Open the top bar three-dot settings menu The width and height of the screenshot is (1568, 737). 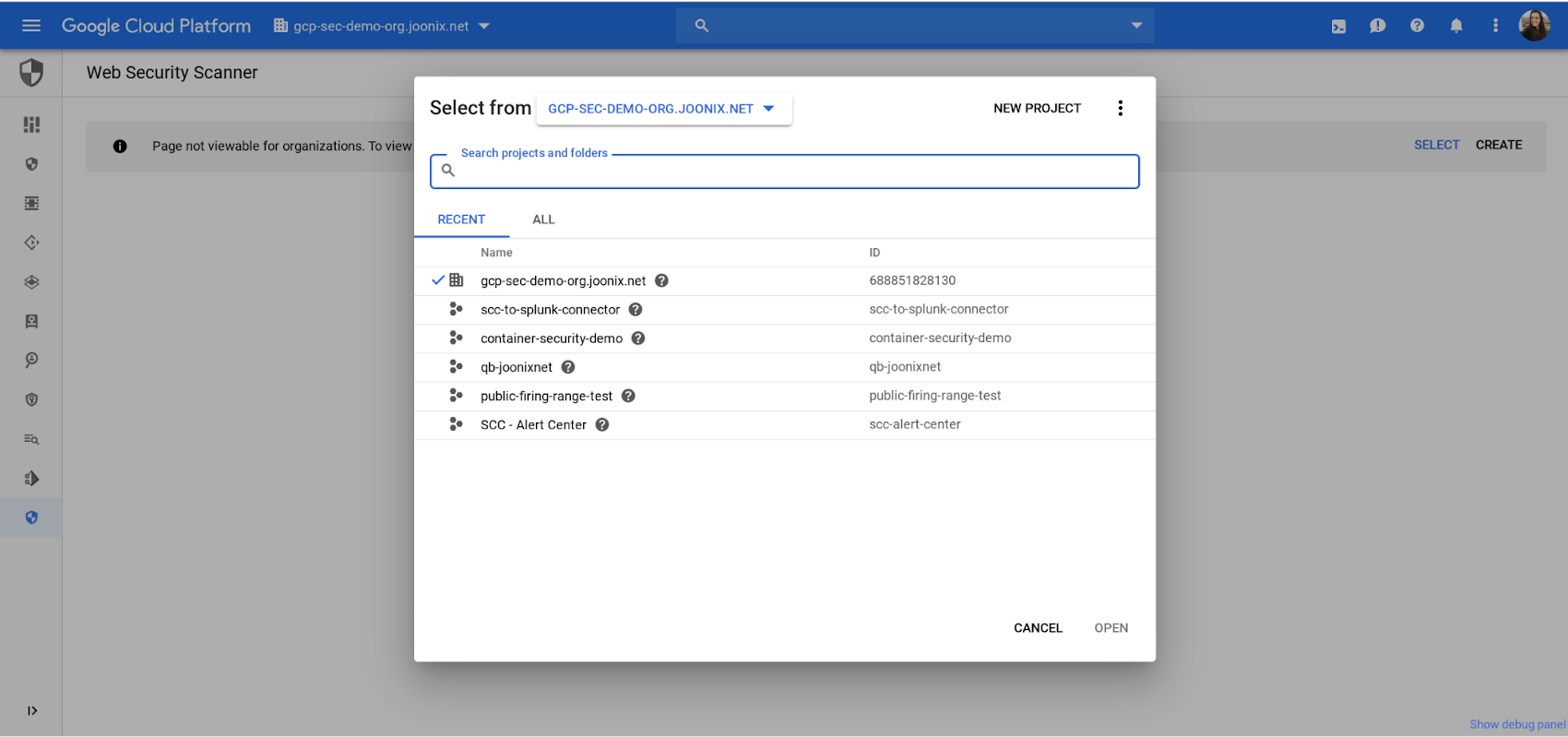1495,26
